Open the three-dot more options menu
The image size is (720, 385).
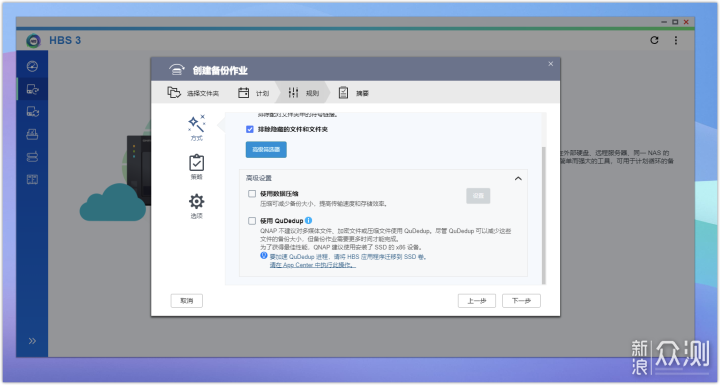[676, 40]
